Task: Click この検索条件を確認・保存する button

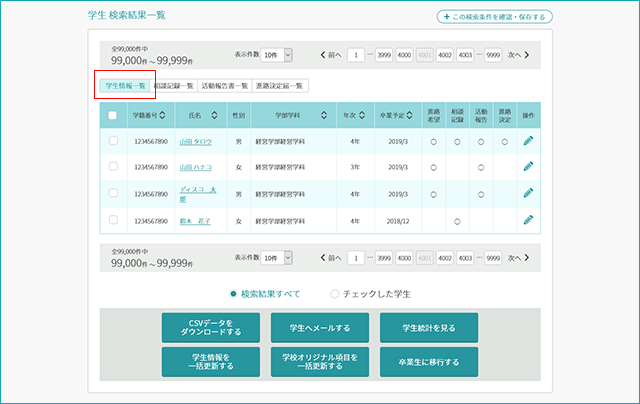Action: point(495,17)
